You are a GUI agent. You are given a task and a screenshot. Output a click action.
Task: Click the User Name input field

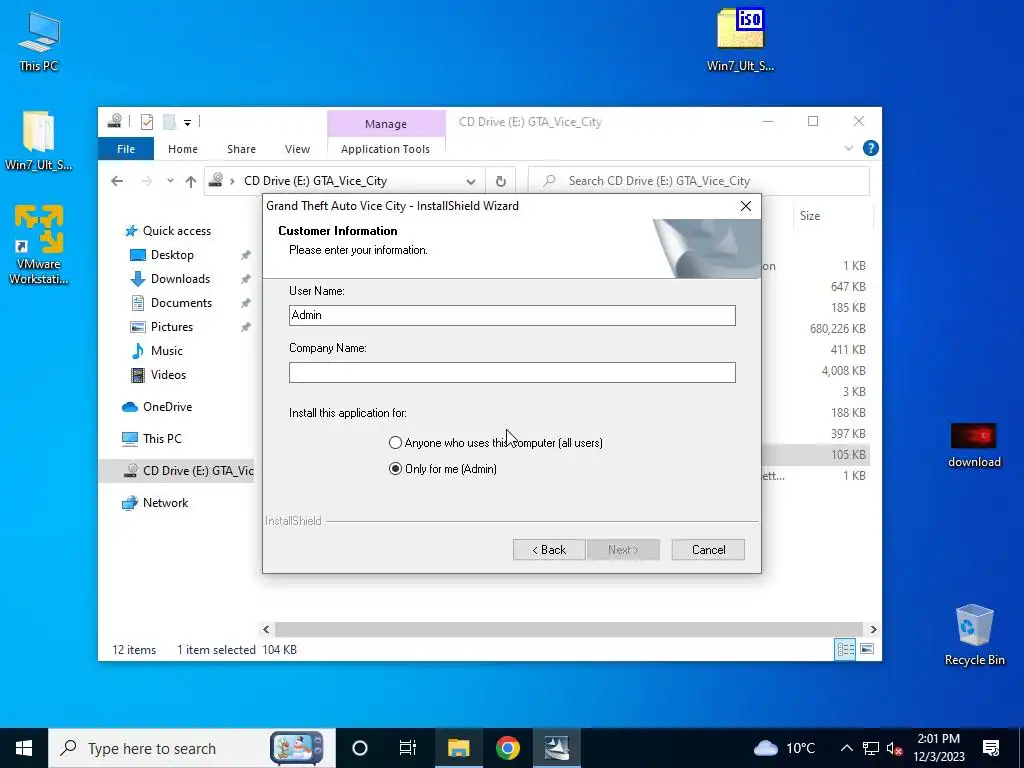click(512, 315)
